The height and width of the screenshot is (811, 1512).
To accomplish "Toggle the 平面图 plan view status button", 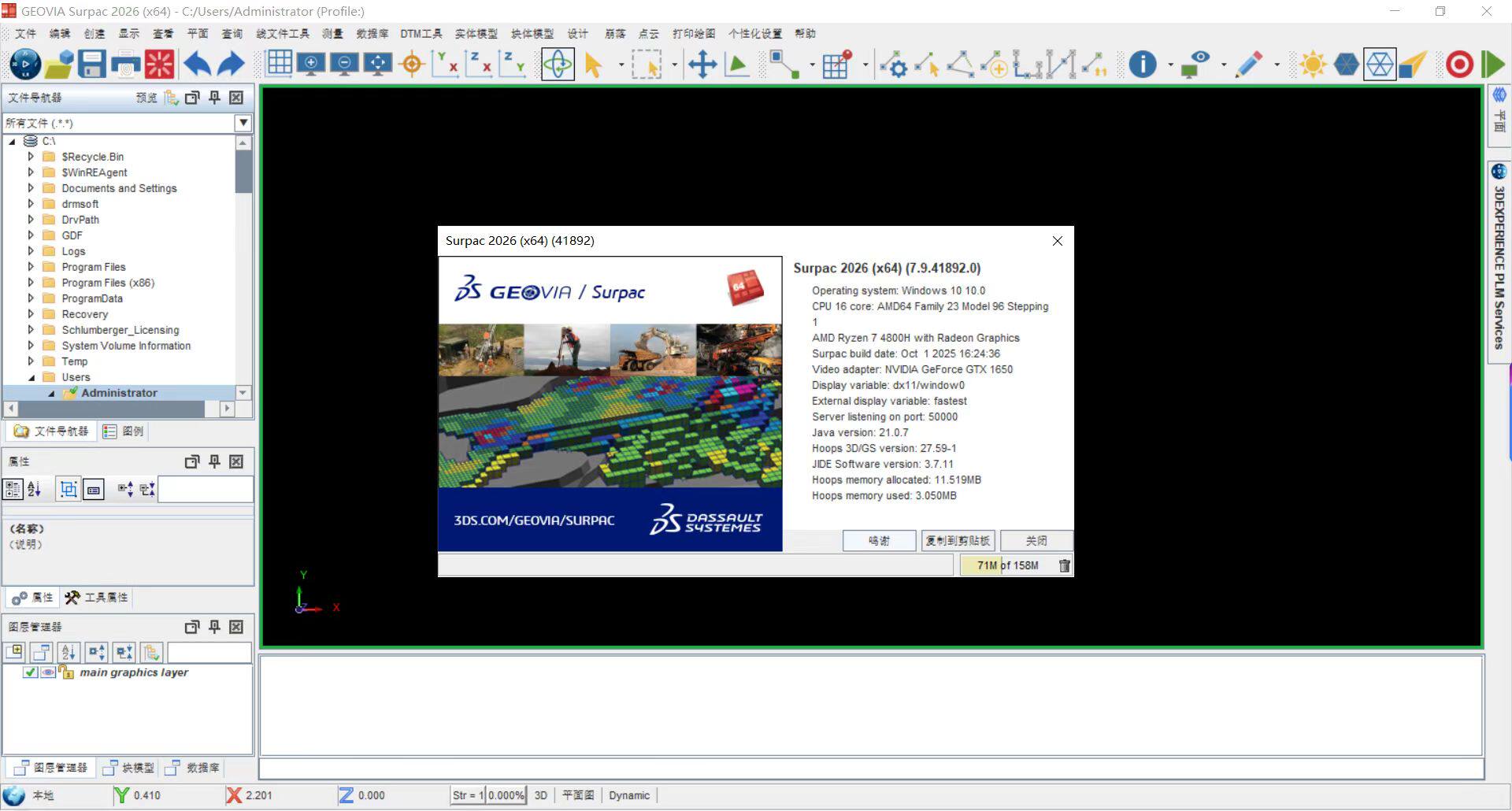I will click(x=578, y=795).
